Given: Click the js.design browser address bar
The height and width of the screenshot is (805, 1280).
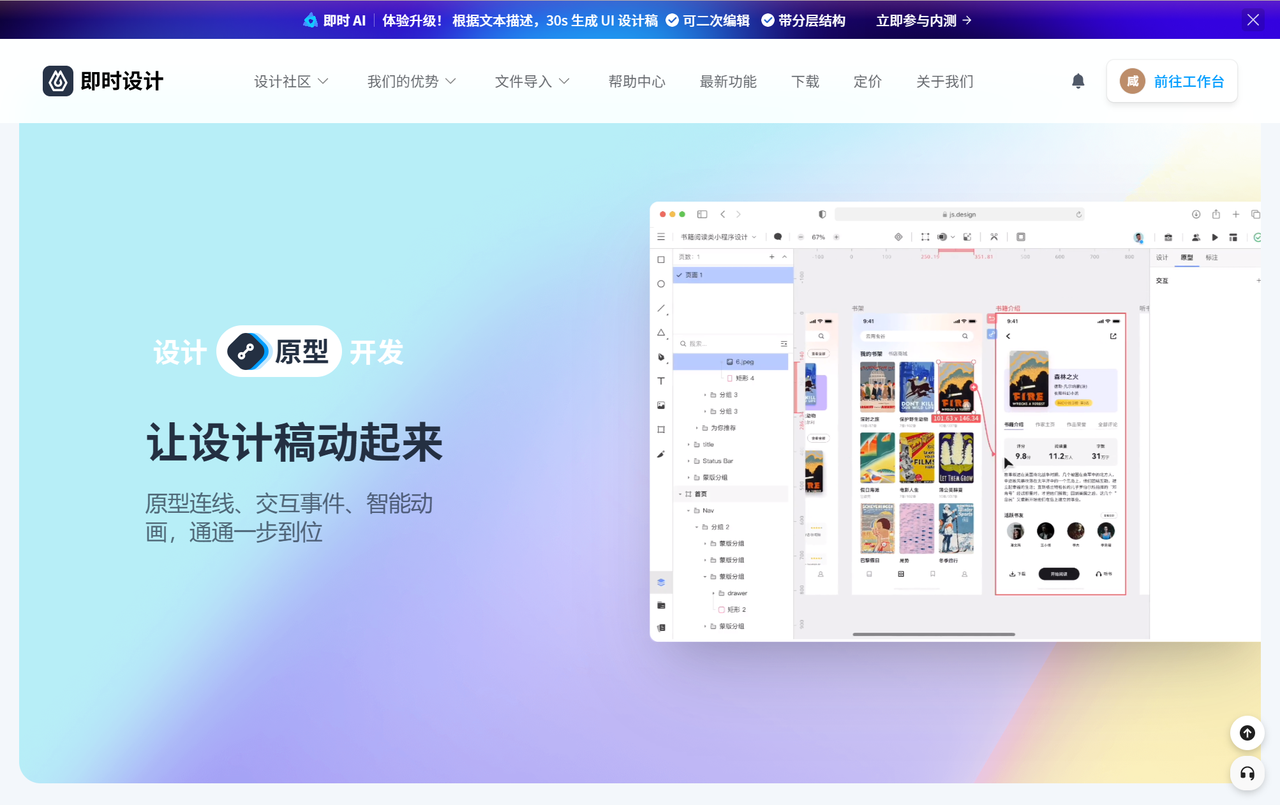Looking at the screenshot, I should tap(959, 214).
